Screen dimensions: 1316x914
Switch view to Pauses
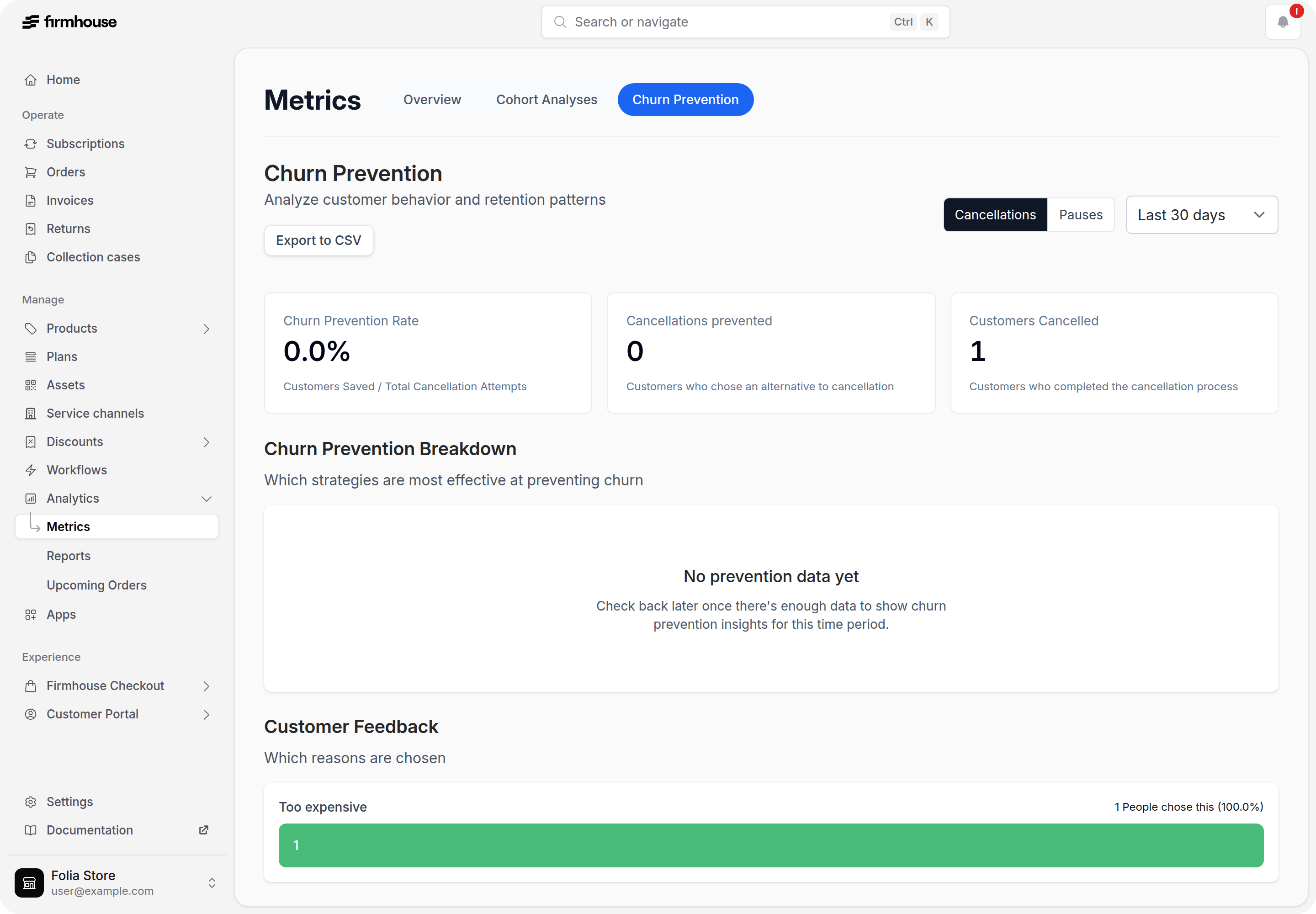(1081, 215)
